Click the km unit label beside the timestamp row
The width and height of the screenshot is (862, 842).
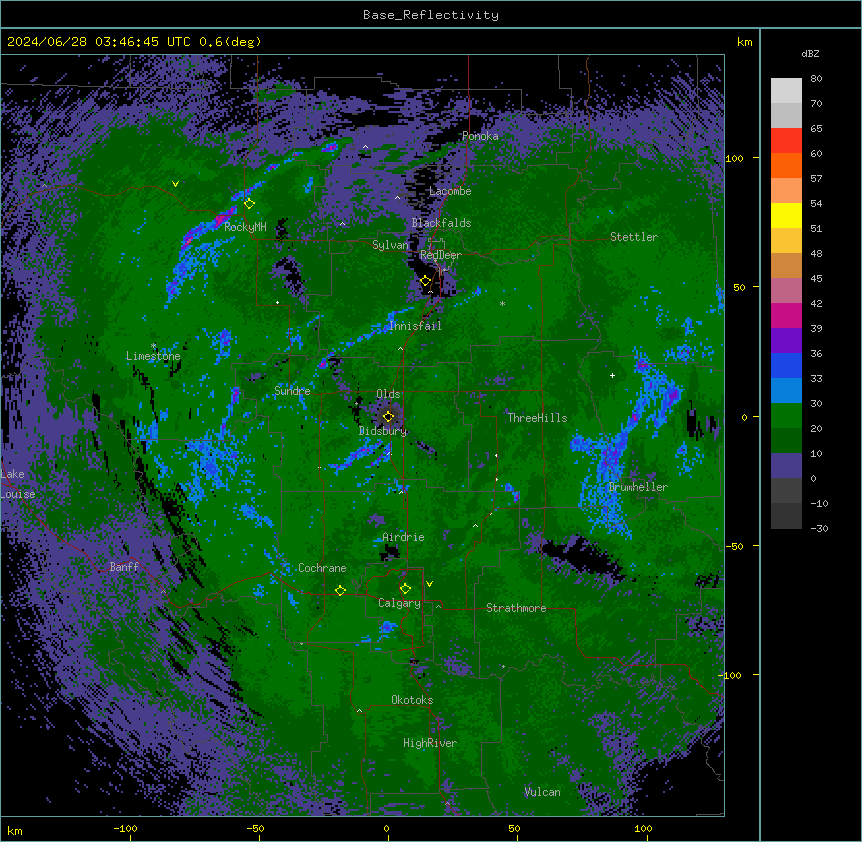[x=745, y=42]
